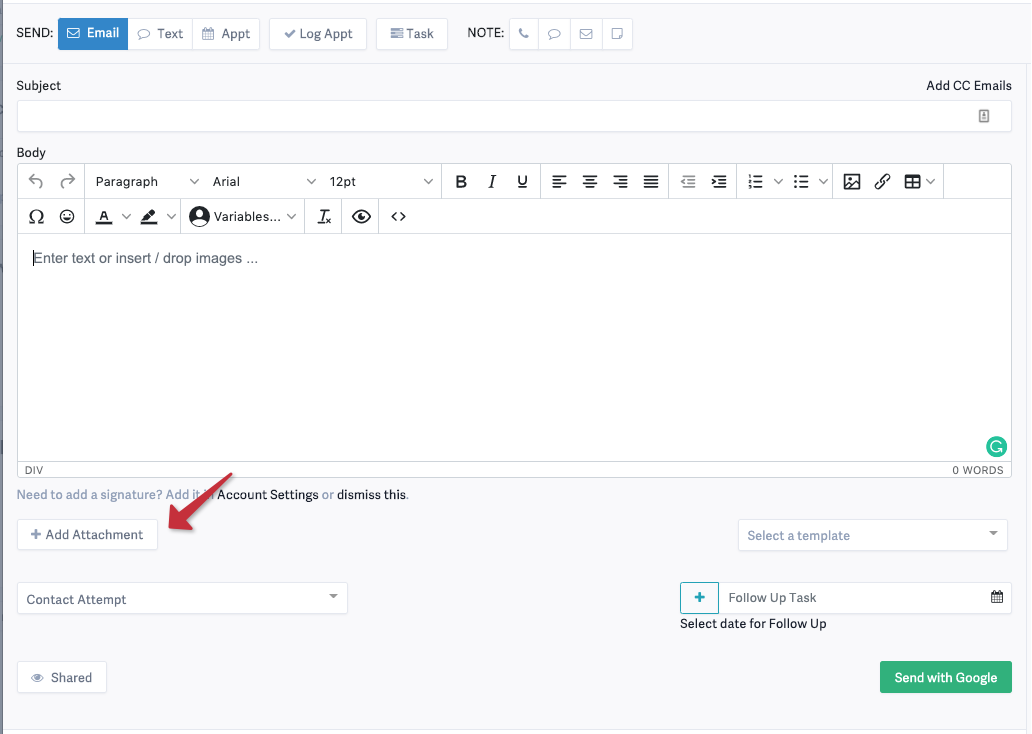This screenshot has width=1032, height=734.
Task: Select the Task send option
Action: click(x=411, y=33)
